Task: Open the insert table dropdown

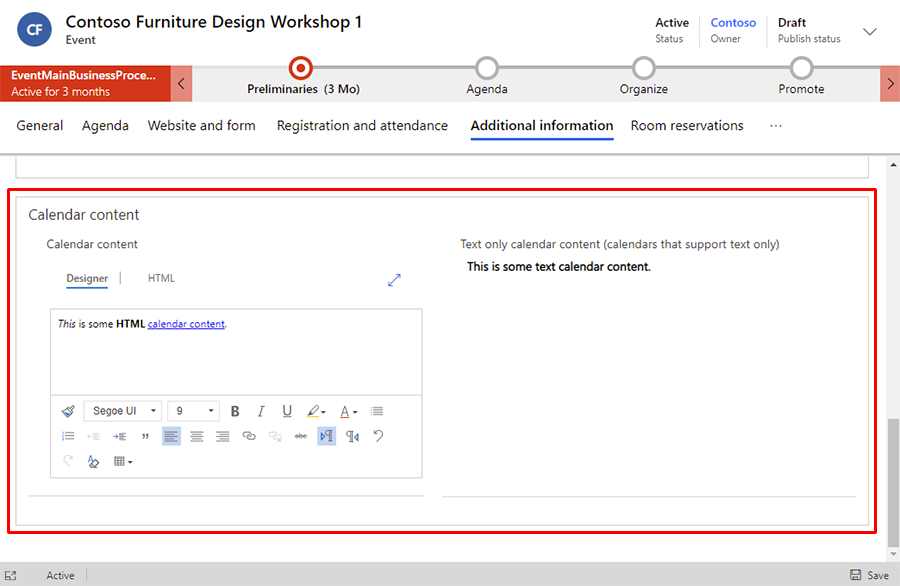Action: 123,461
